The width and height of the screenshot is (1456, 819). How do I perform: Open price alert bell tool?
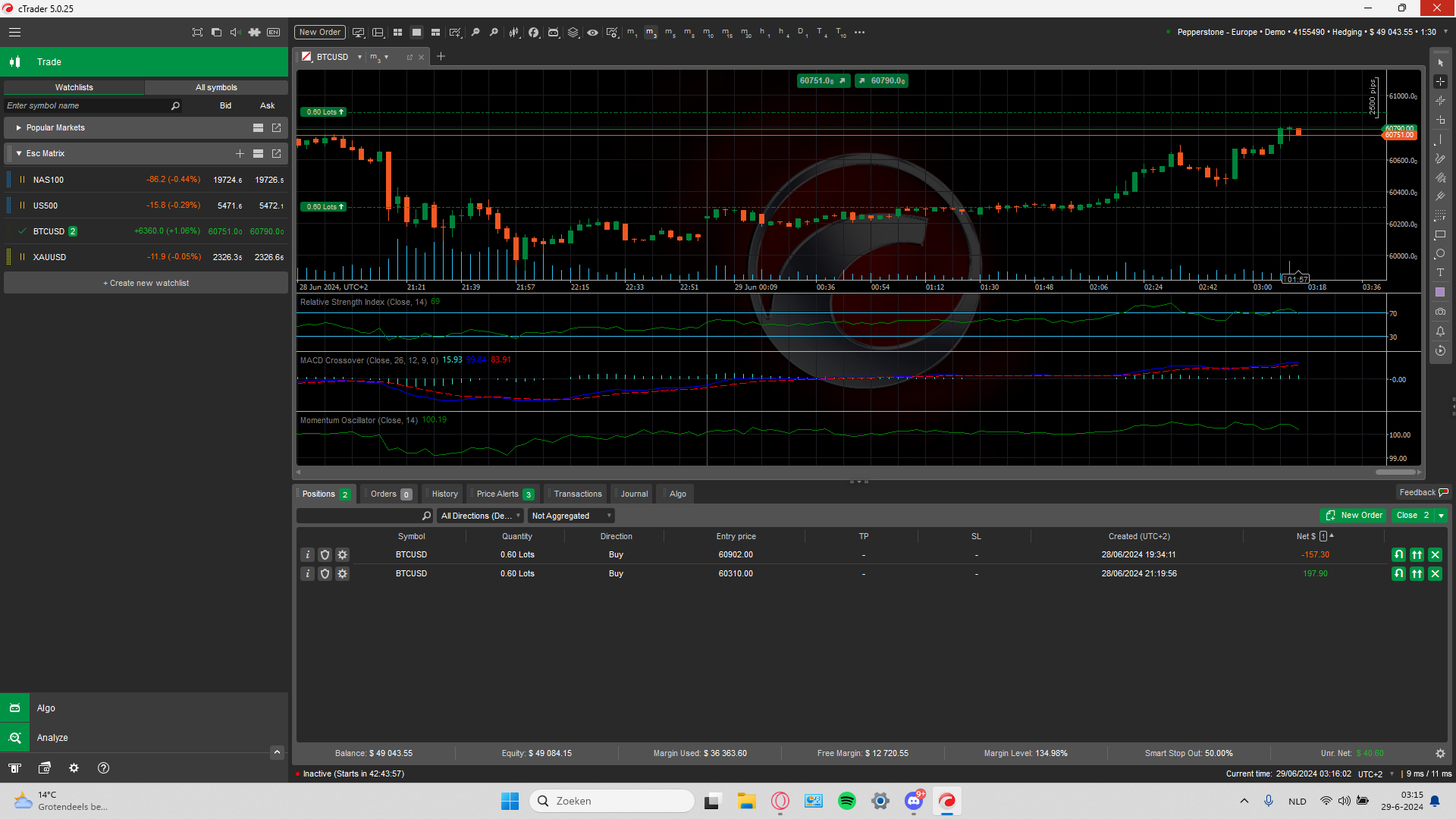click(1440, 331)
